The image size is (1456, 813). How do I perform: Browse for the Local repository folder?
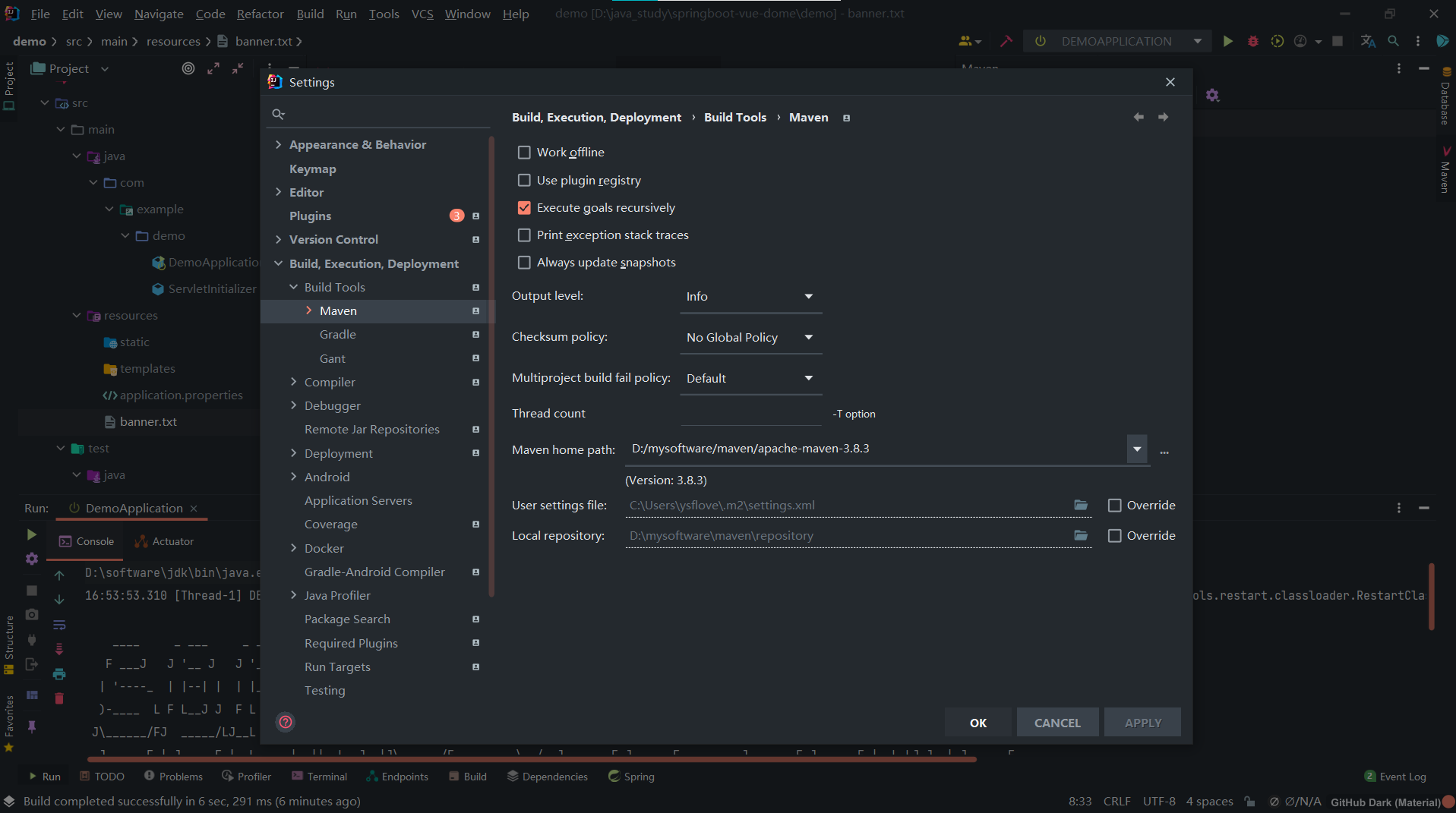click(x=1081, y=535)
